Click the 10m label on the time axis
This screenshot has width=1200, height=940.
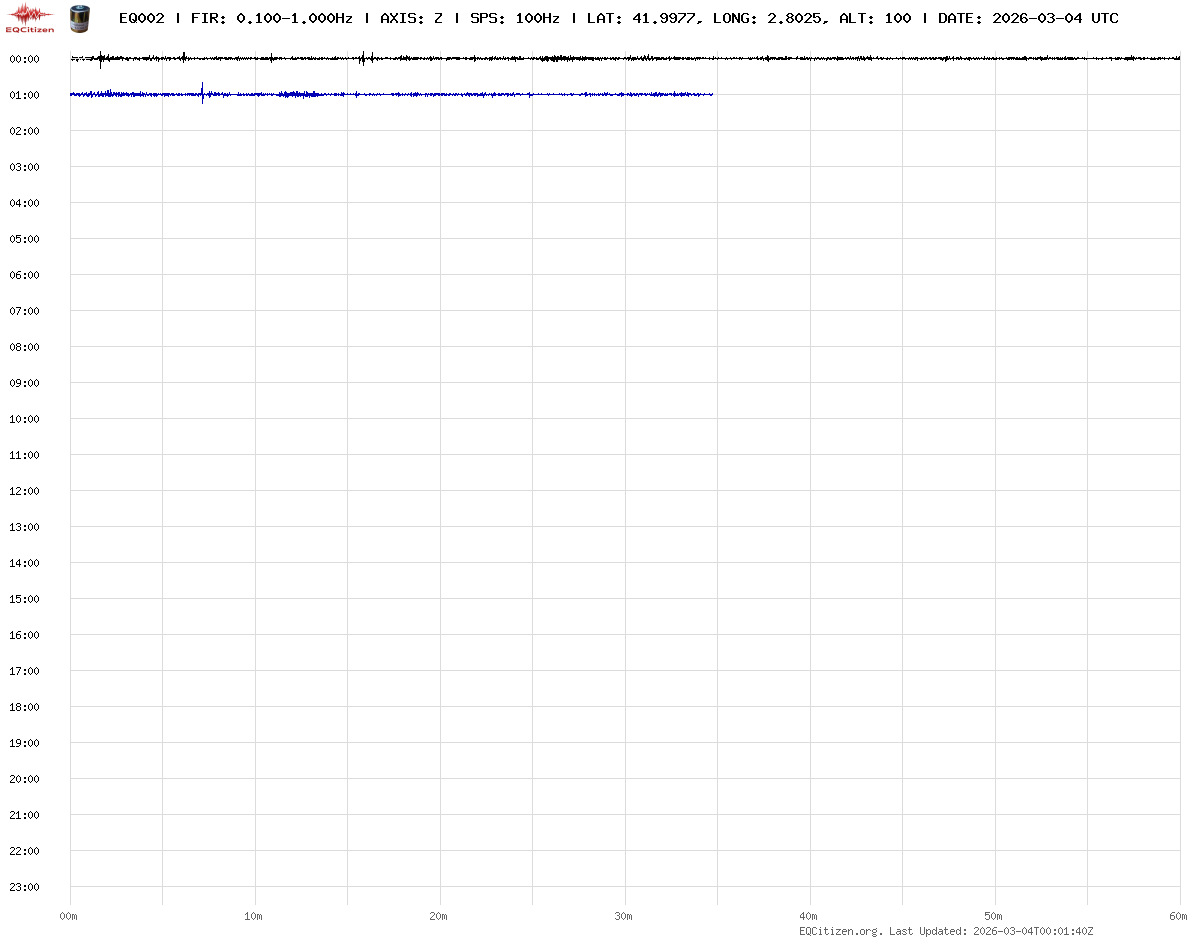[x=254, y=916]
